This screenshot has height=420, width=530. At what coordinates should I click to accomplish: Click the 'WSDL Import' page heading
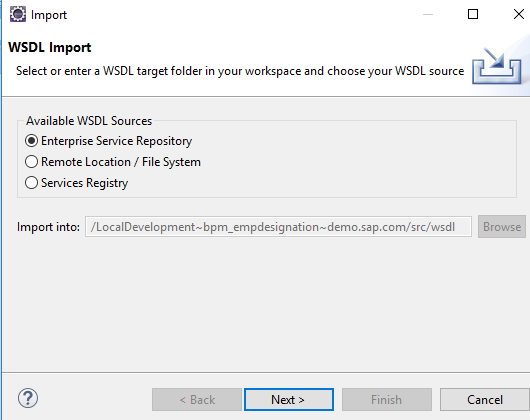coord(50,47)
